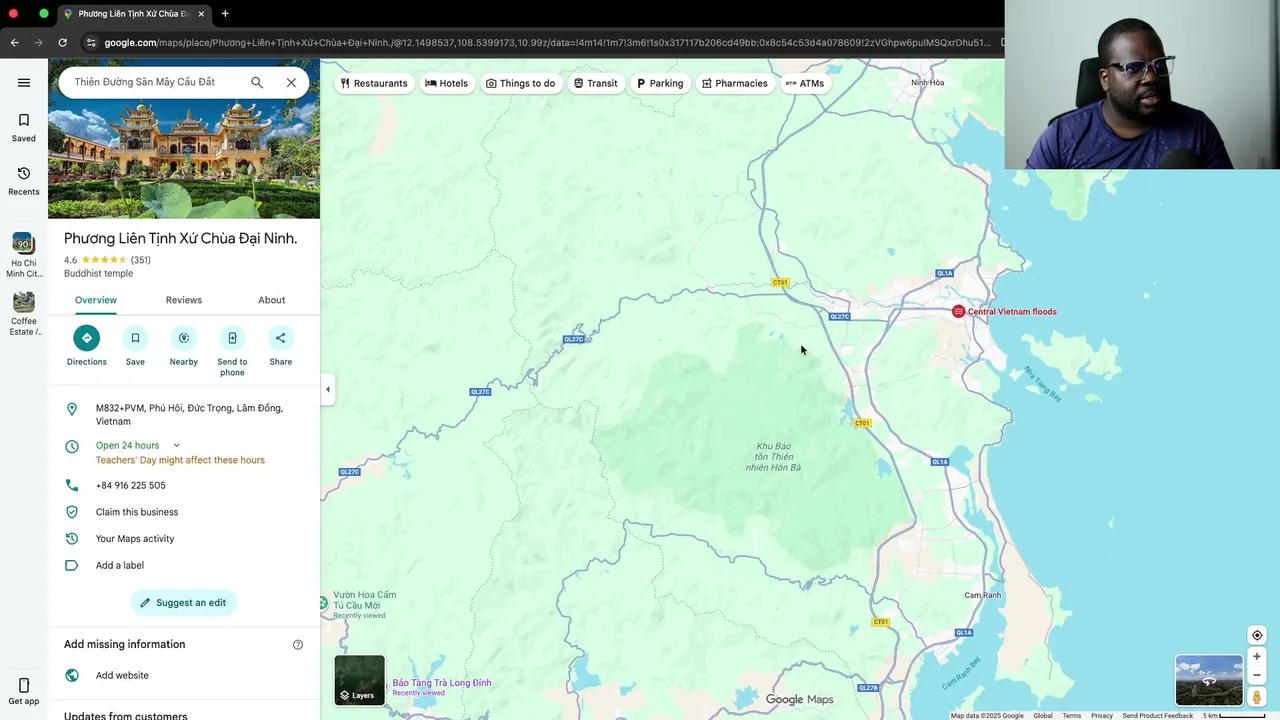Click the Cam Ranh map label
The image size is (1280, 720).
[982, 595]
